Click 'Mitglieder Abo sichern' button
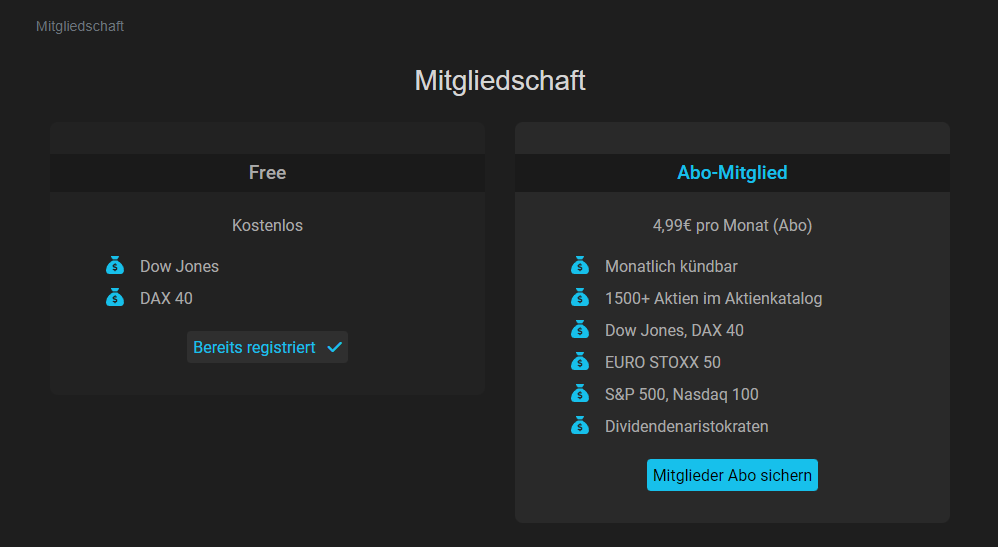The height and width of the screenshot is (547, 998). coord(732,475)
